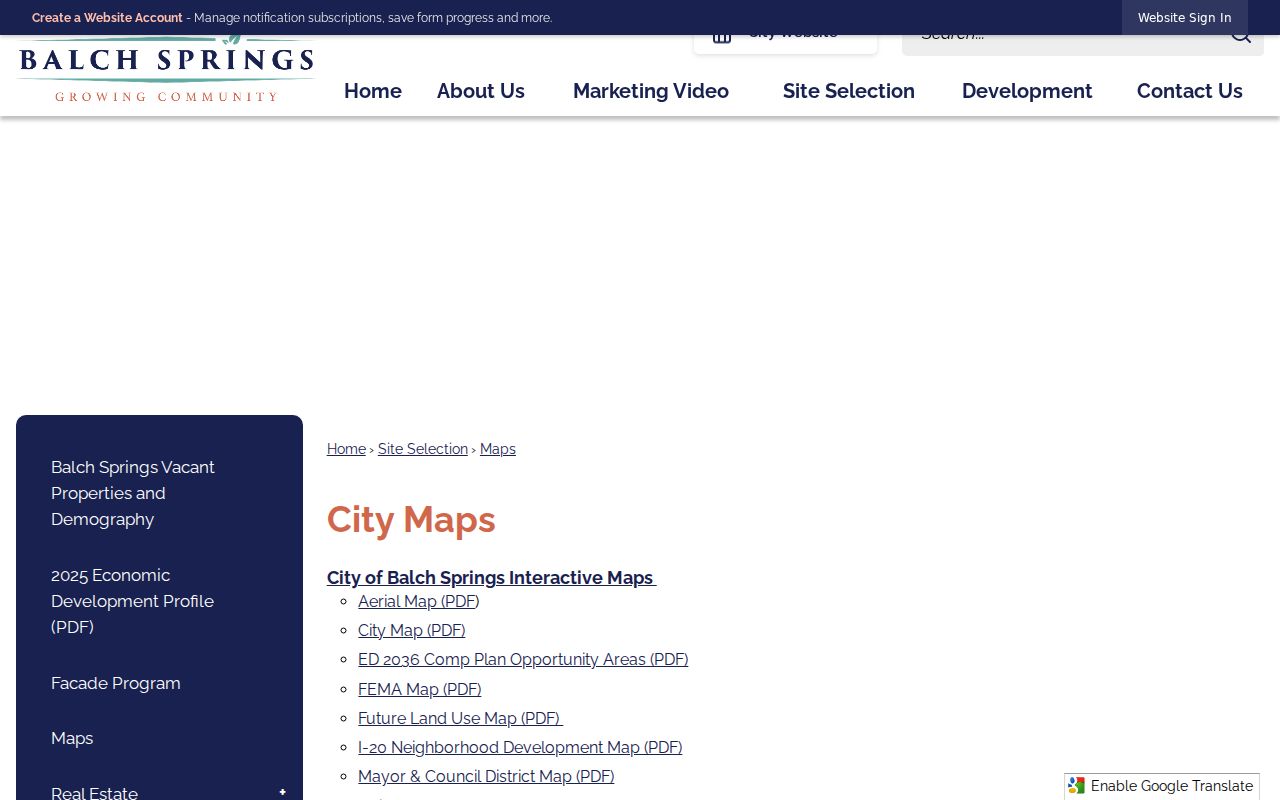Viewport: 1280px width, 800px height.
Task: Go to Home via the breadcrumb trail
Action: point(346,449)
